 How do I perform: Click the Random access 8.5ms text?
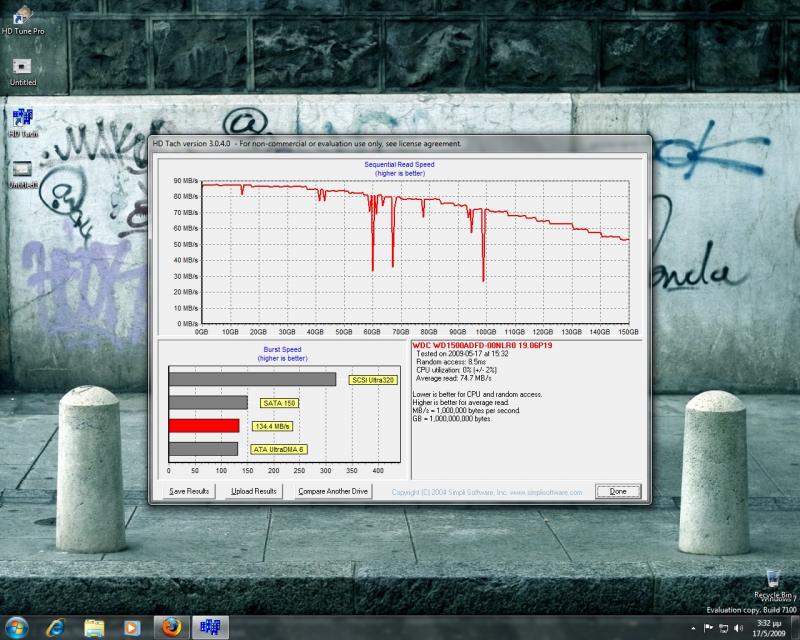point(451,362)
